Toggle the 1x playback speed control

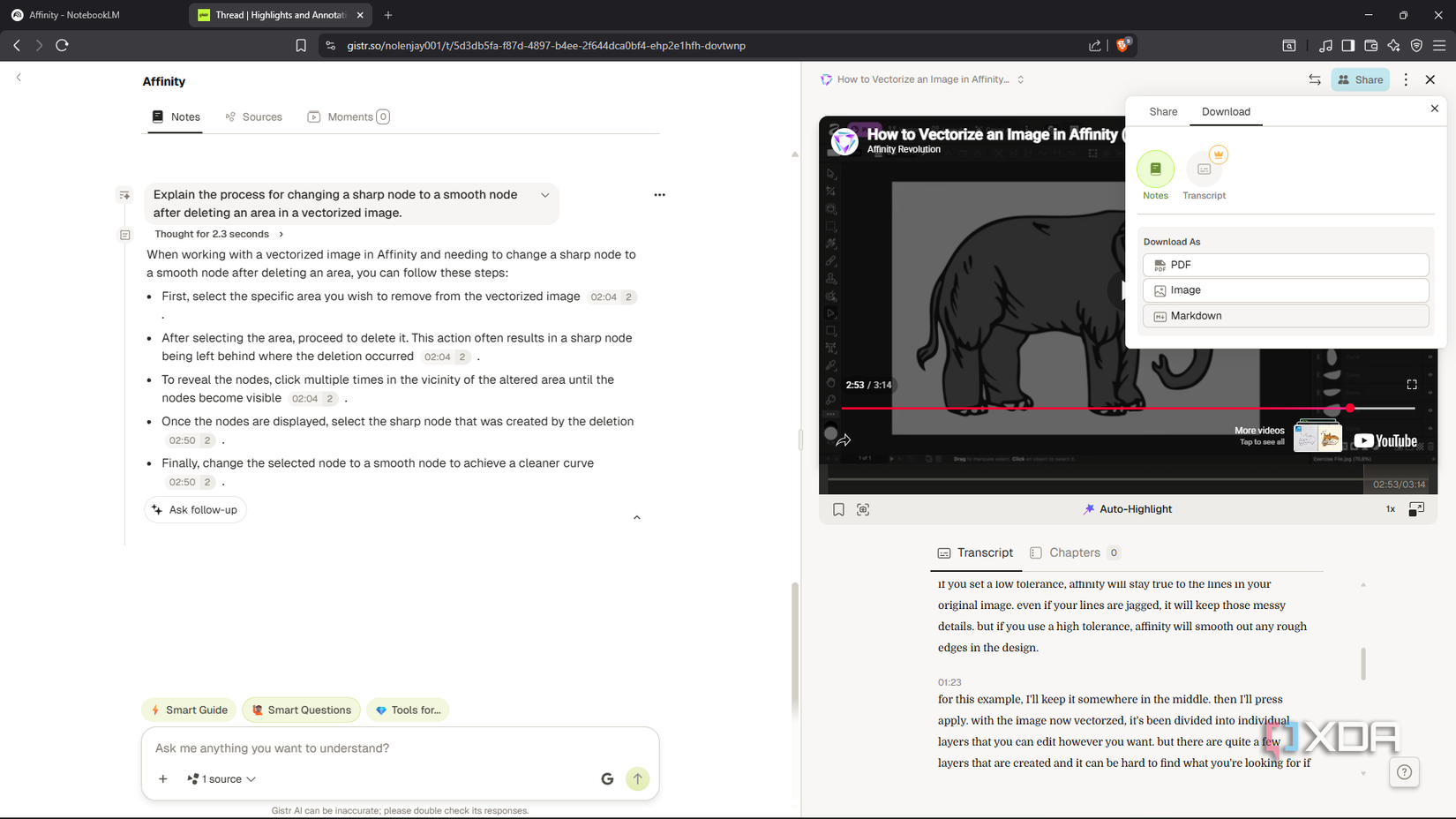tap(1390, 509)
